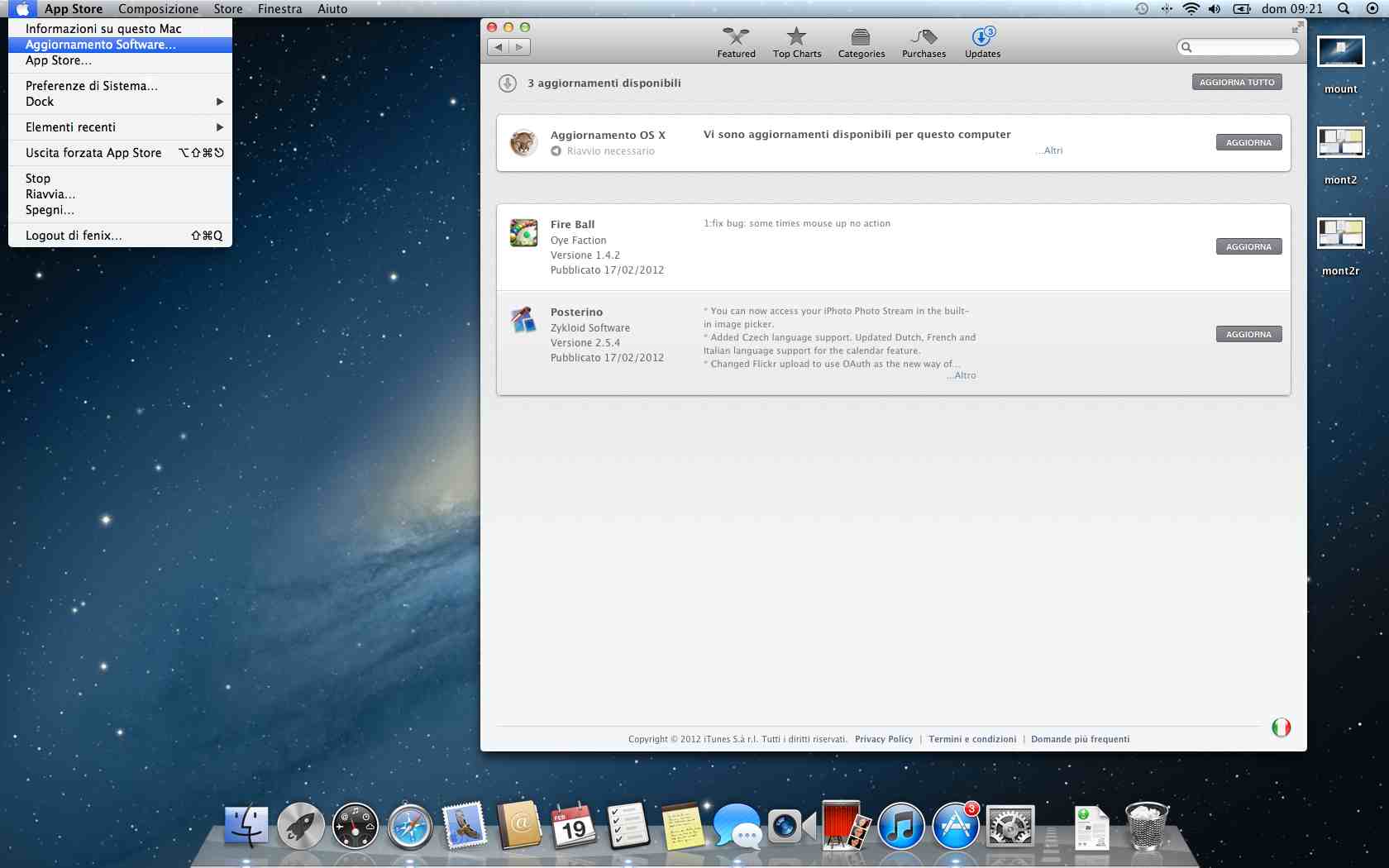The width and height of the screenshot is (1389, 868).
Task: Open the Finestra menu
Action: click(279, 9)
